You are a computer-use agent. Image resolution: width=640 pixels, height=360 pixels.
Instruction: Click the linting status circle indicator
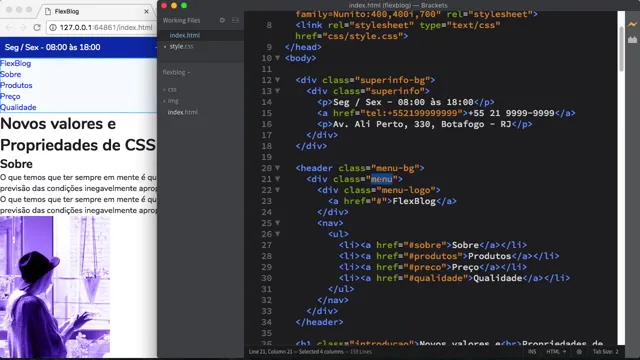pyautogui.click(x=579, y=351)
